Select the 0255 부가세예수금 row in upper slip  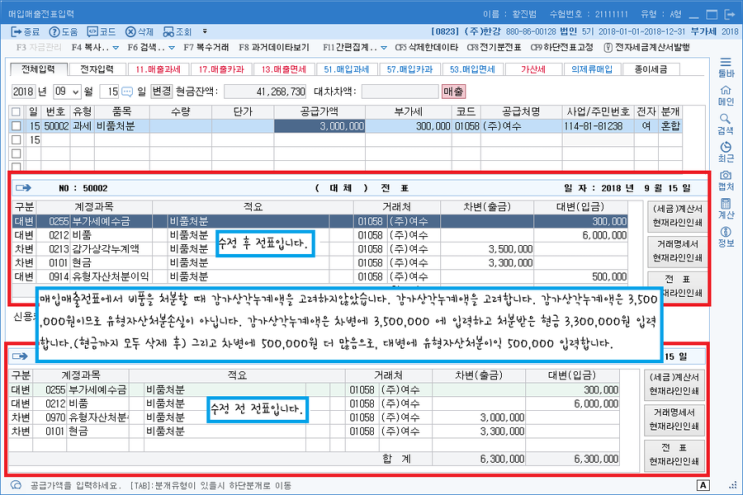point(320,221)
